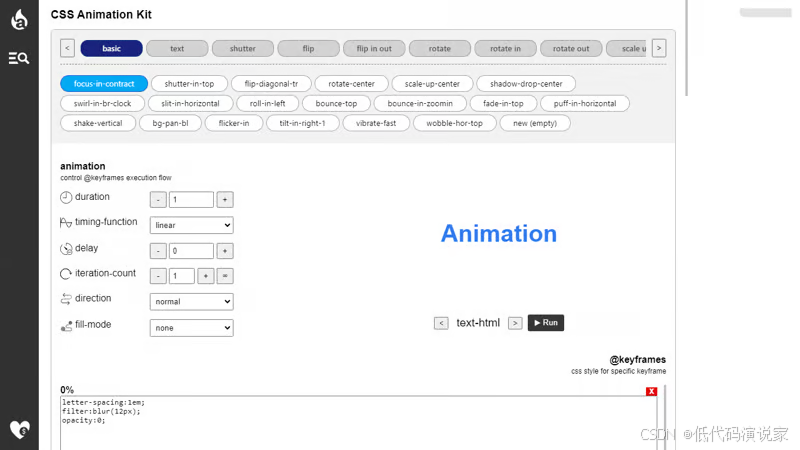Select the rotate-center preset
Screen dimensions: 800x450
[352, 84]
